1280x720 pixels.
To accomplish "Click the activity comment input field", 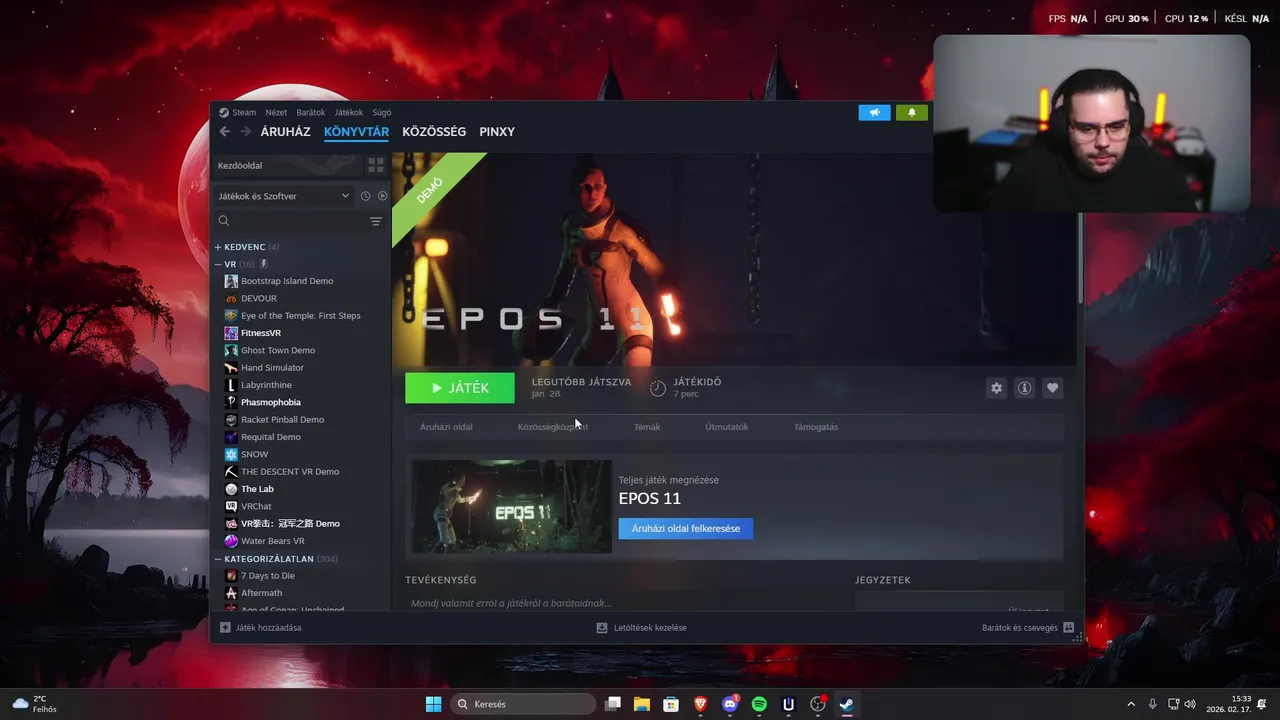I will coord(620,603).
